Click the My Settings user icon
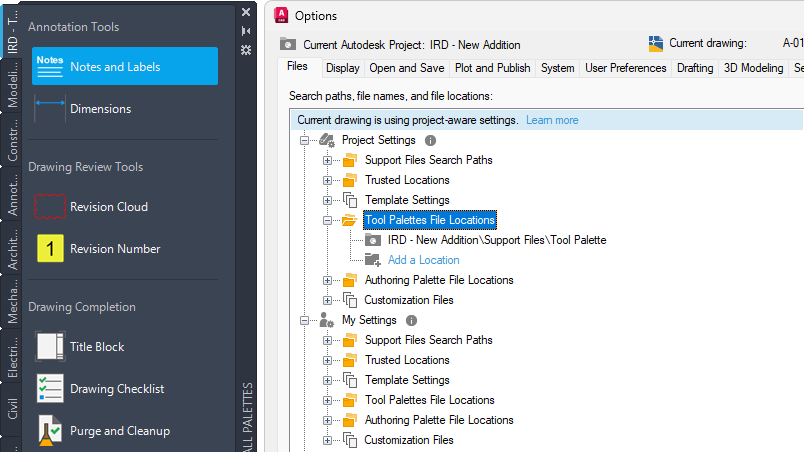Screen dimensions: 804x452 click(327, 320)
